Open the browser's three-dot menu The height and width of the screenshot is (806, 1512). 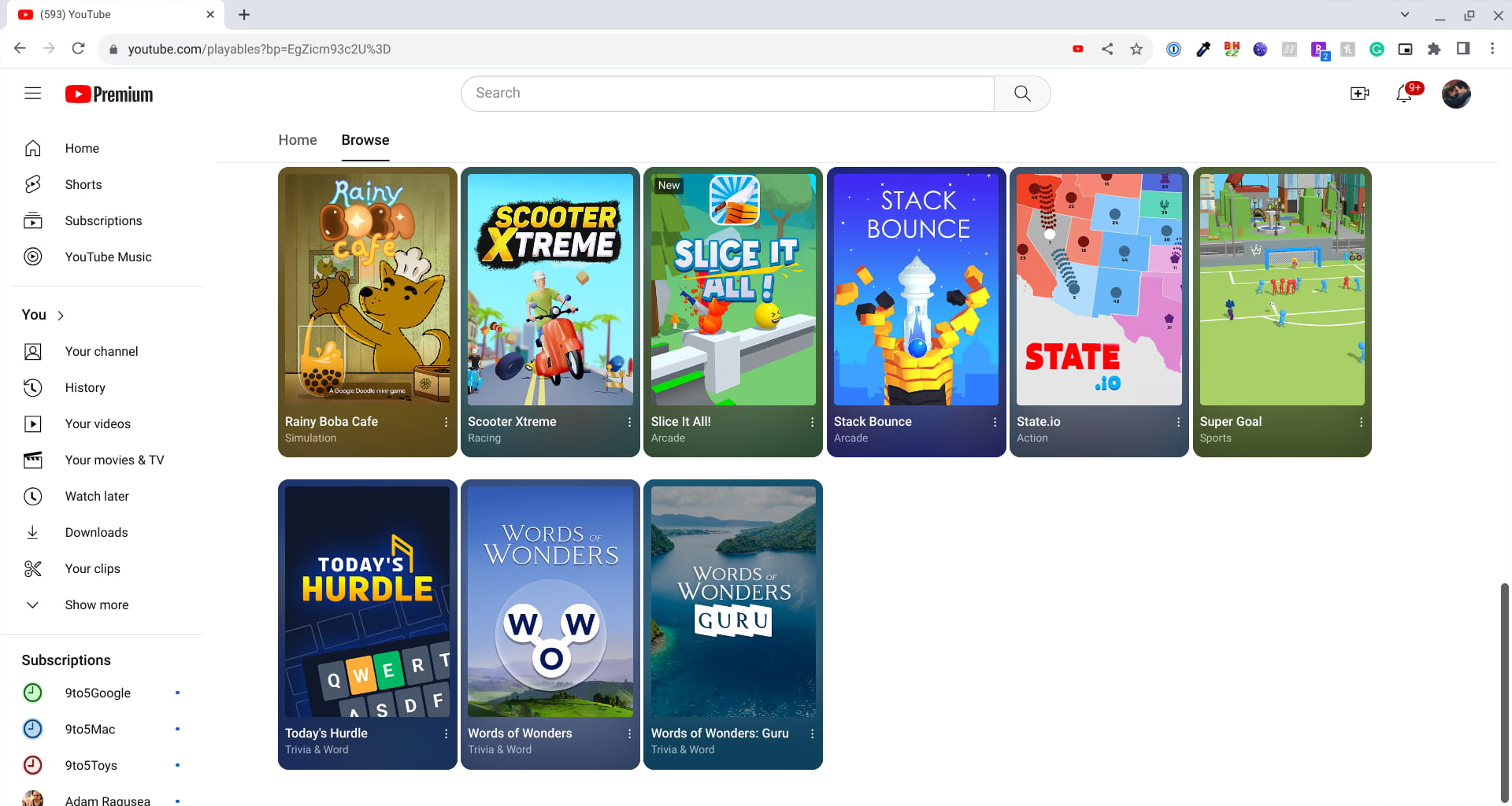[1492, 49]
